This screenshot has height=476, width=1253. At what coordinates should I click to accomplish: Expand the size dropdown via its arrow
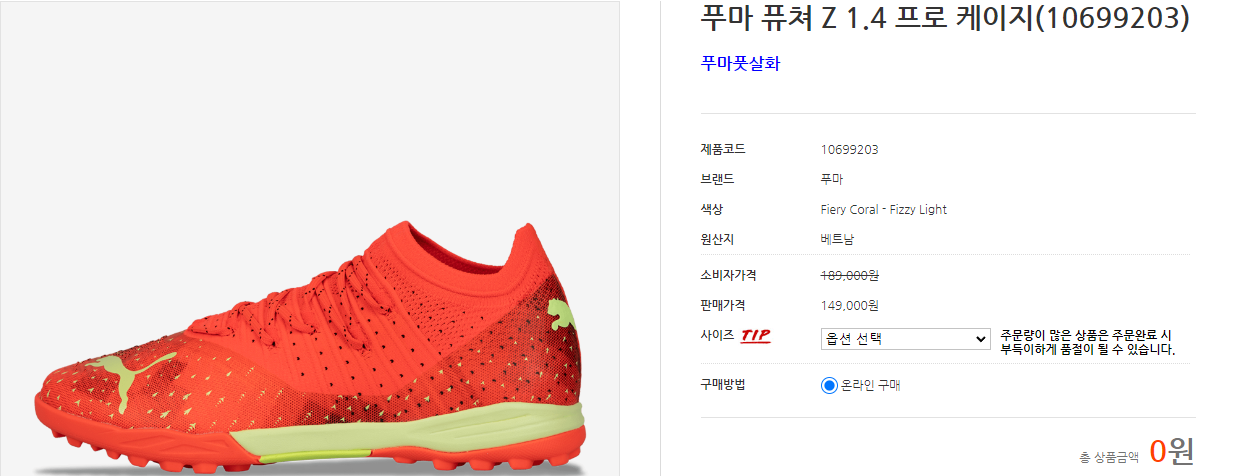(x=980, y=339)
